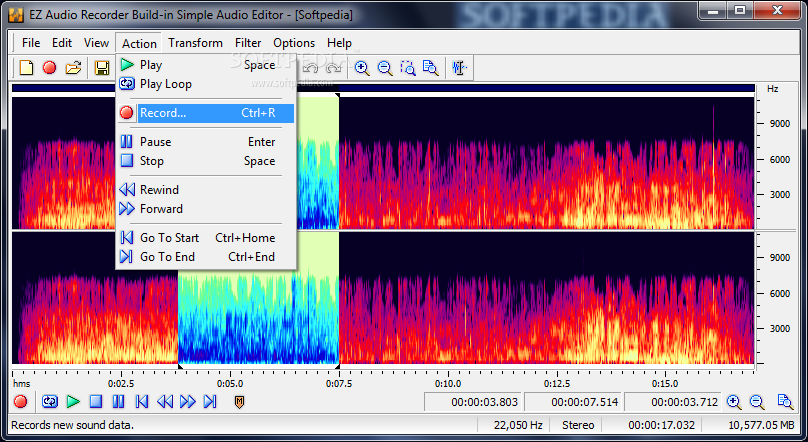Click the 'Records new sound data.' status message
Screen dimensions: 808x442
click(x=72, y=425)
